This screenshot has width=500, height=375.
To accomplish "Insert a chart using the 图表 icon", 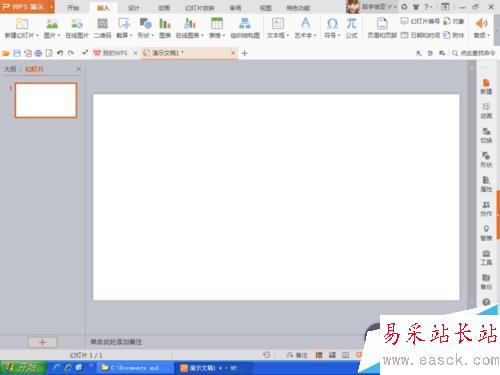I will click(165, 24).
